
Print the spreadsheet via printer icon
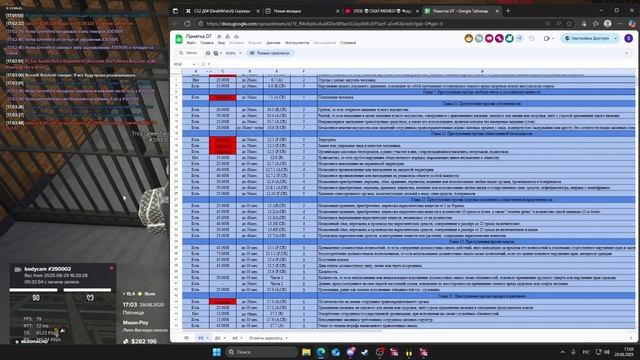tap(208, 53)
